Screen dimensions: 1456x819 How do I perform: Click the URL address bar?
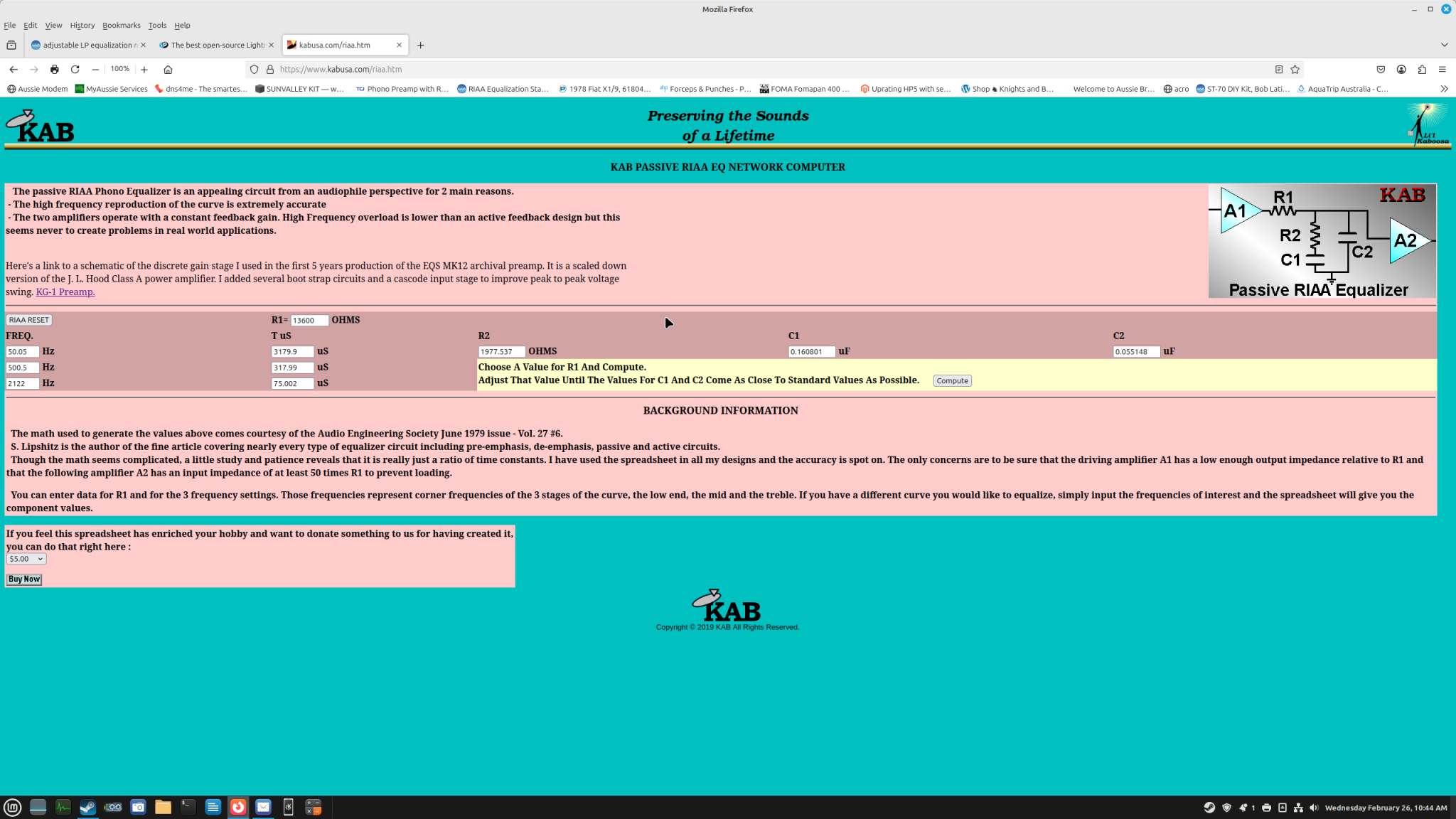tap(773, 69)
